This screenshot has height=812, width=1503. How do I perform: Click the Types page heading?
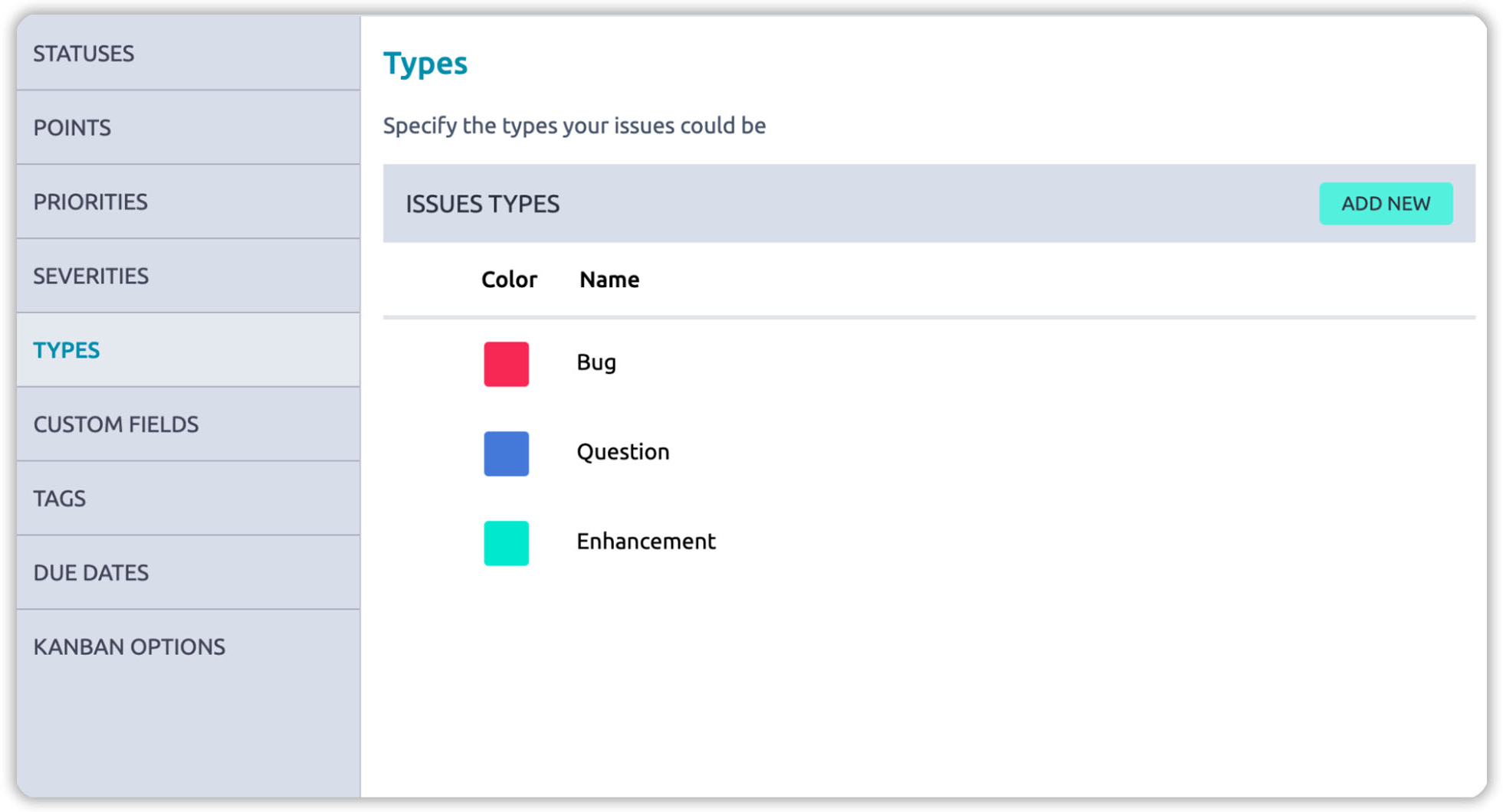tap(425, 63)
